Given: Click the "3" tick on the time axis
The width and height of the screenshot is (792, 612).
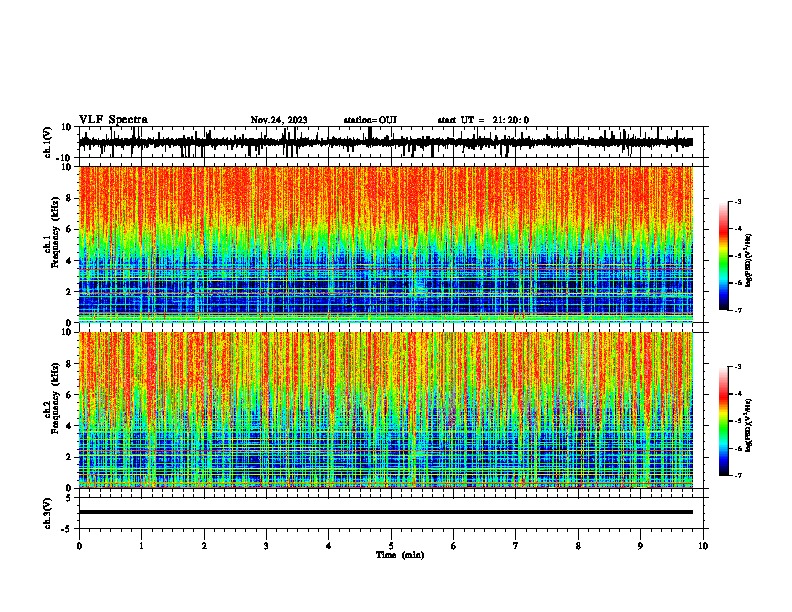Looking at the screenshot, I should [266, 546].
